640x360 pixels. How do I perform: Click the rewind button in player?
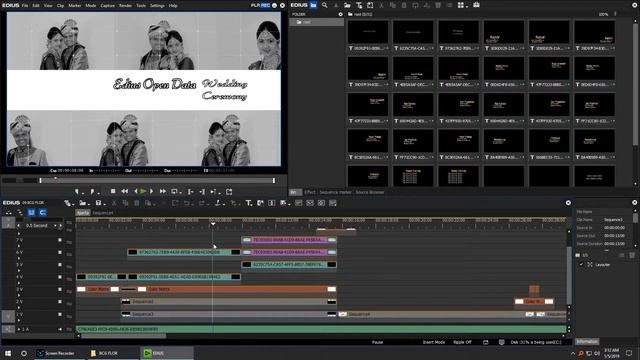click(x=124, y=191)
